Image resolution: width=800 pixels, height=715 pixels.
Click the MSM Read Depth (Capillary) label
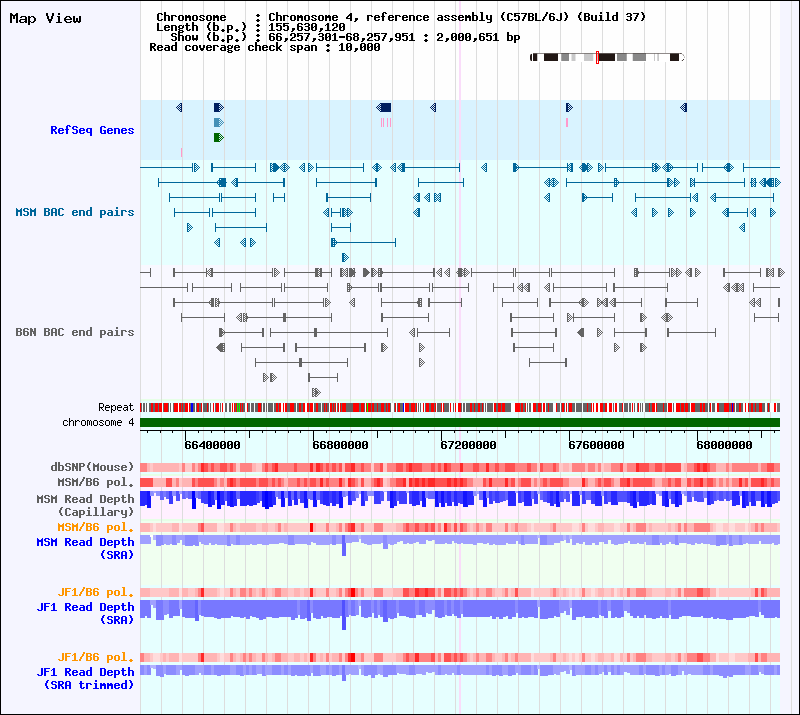pyautogui.click(x=85, y=505)
